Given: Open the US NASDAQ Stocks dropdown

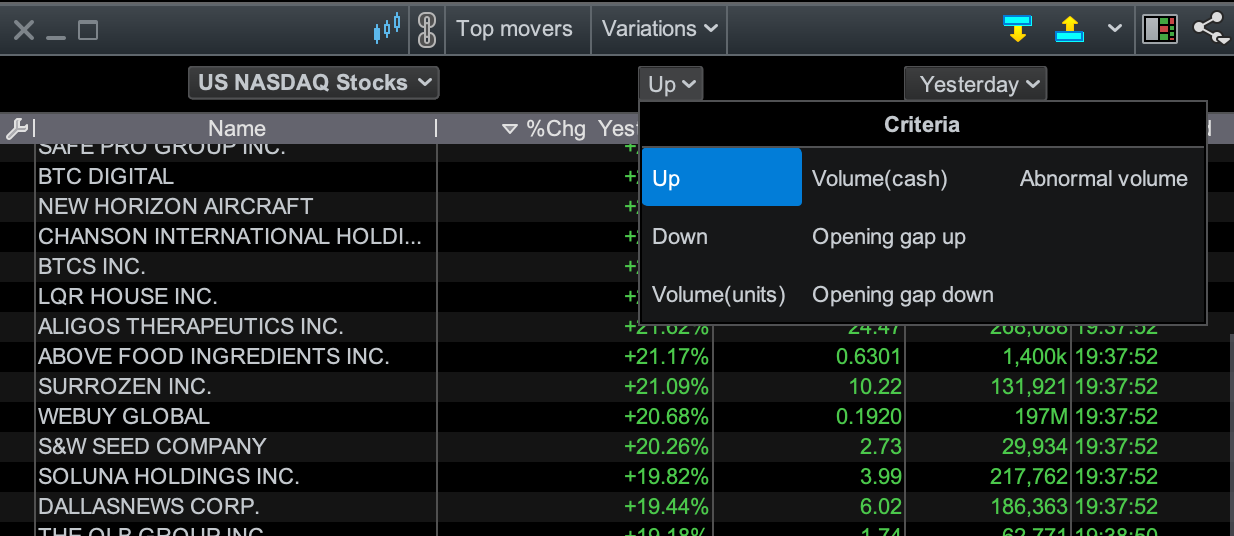Looking at the screenshot, I should click(314, 83).
